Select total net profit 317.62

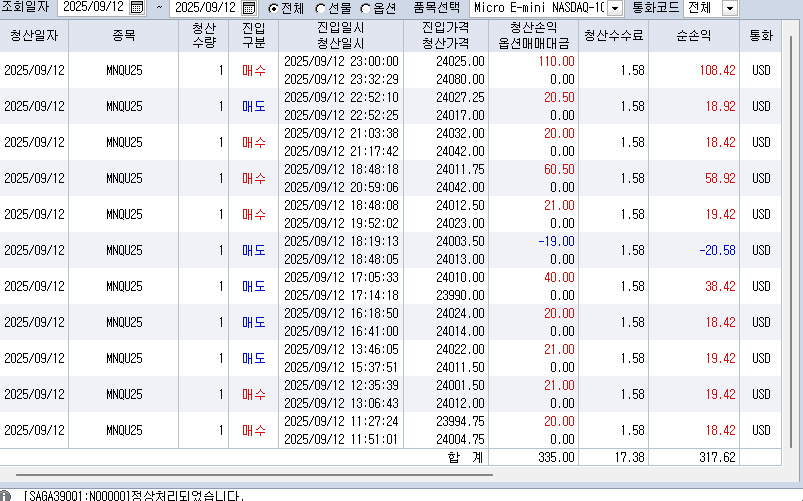click(717, 457)
